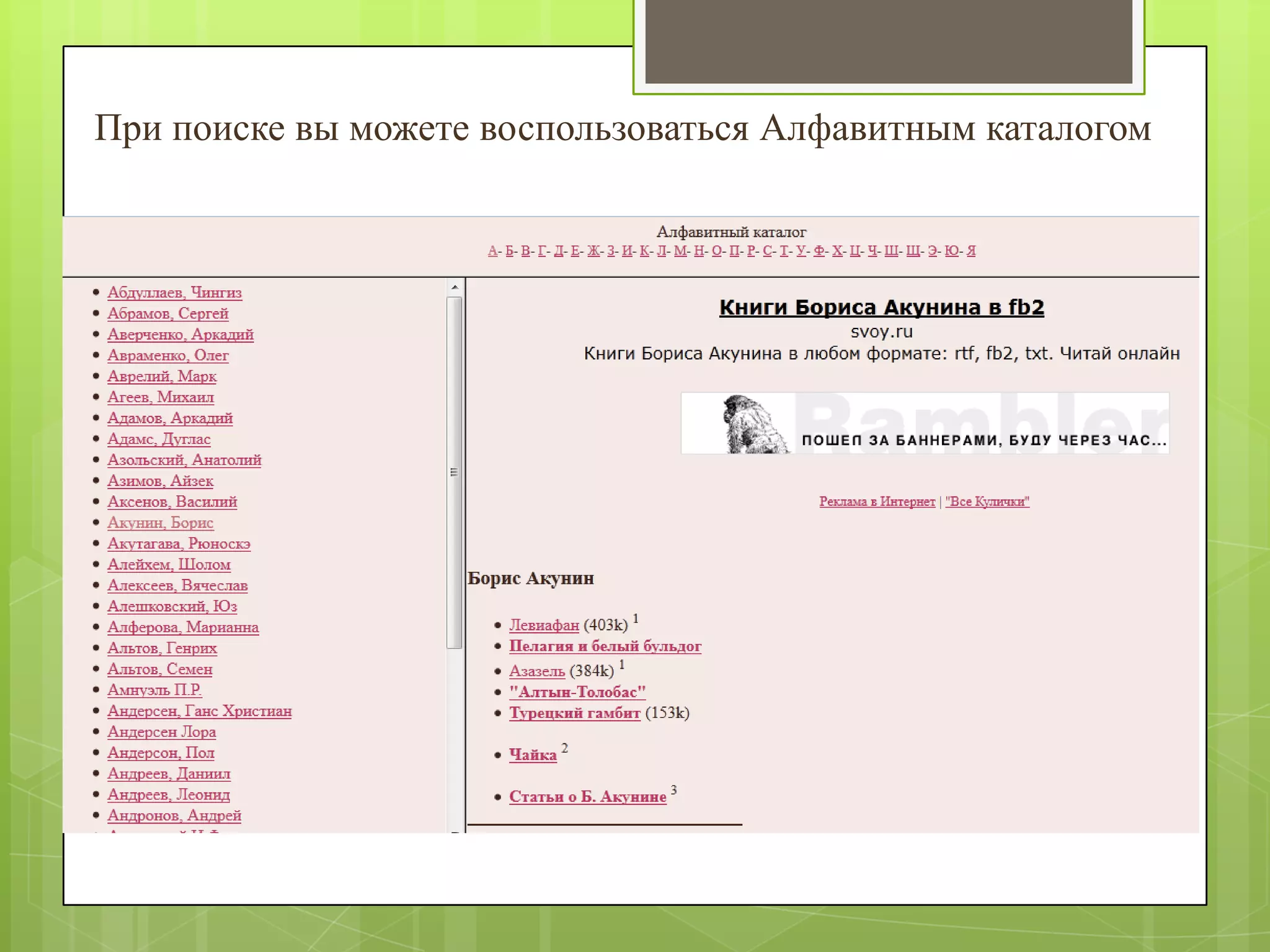Image resolution: width=1270 pixels, height=952 pixels.
Task: Open Турецкий гамбит book link
Action: coord(574,713)
